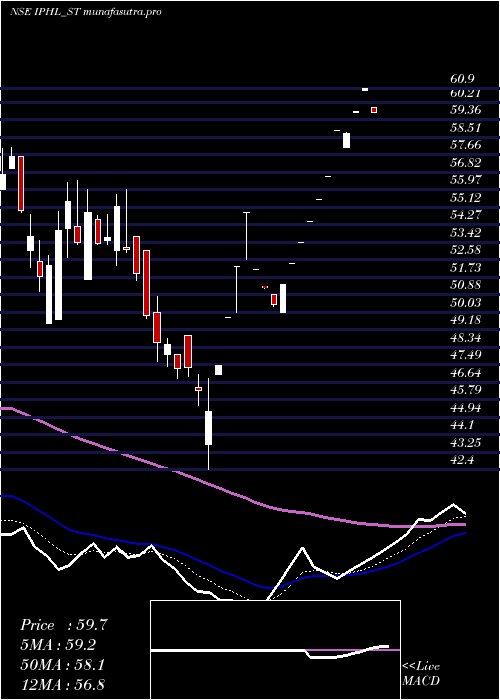Click the 51.73 price axis label

(466, 267)
